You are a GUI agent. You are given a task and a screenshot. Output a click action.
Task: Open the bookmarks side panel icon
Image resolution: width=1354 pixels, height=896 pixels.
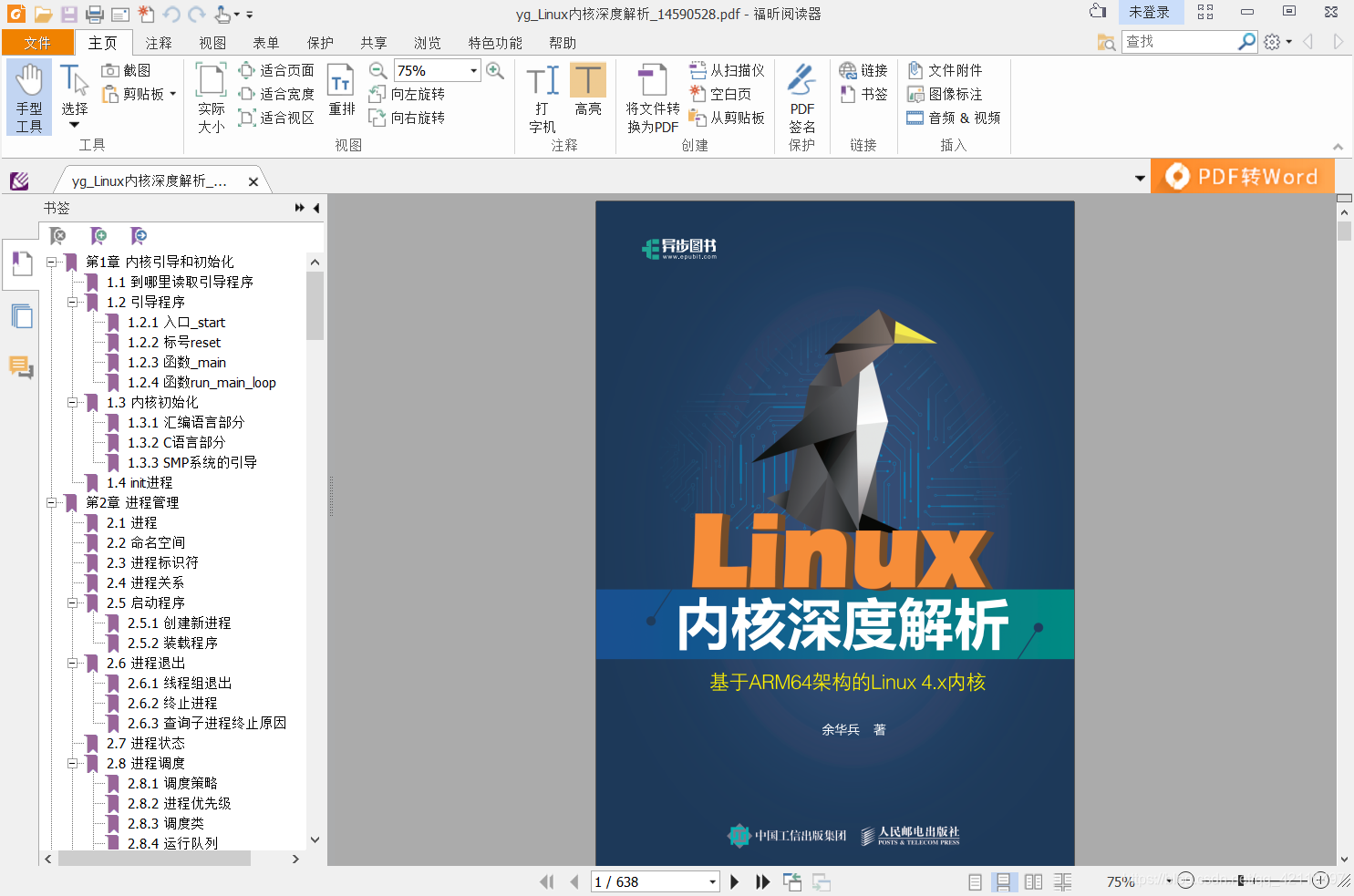point(21,264)
